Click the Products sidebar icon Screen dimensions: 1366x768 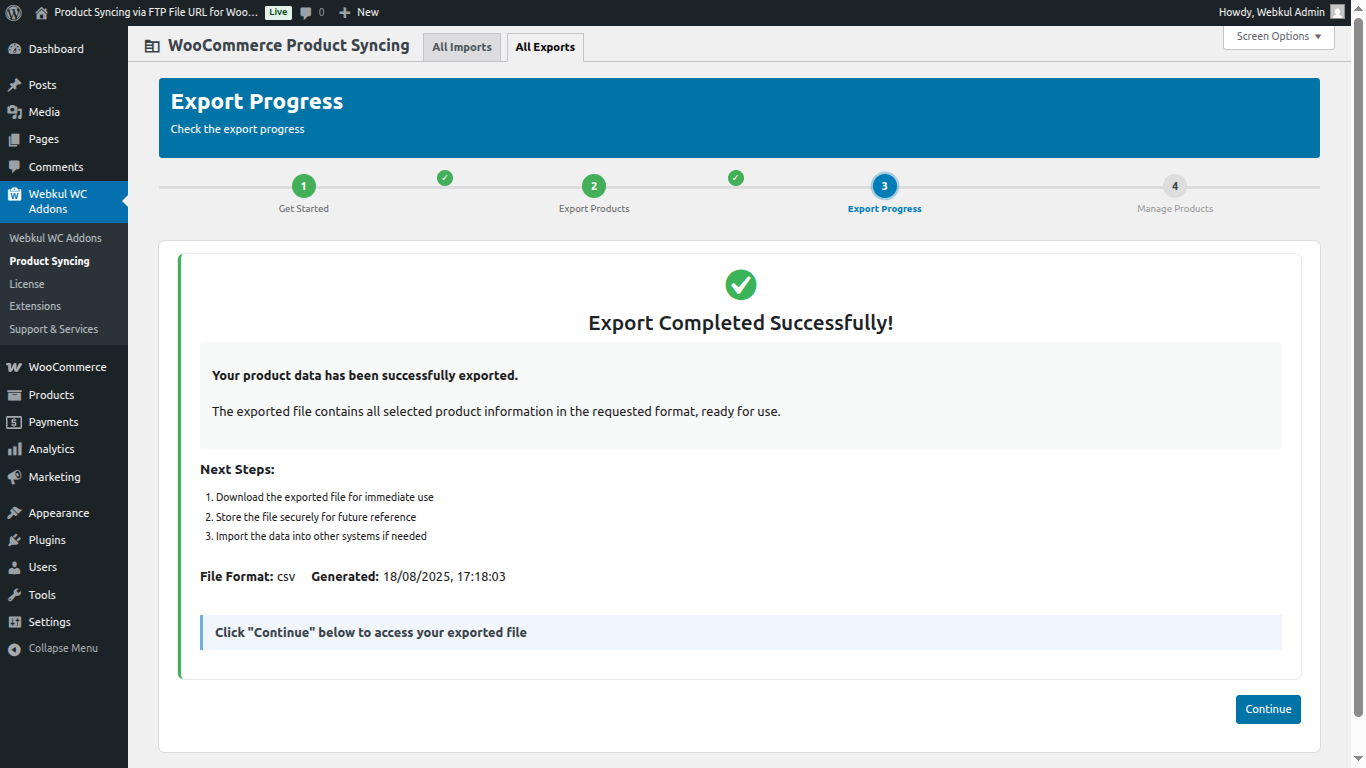click(x=17, y=394)
